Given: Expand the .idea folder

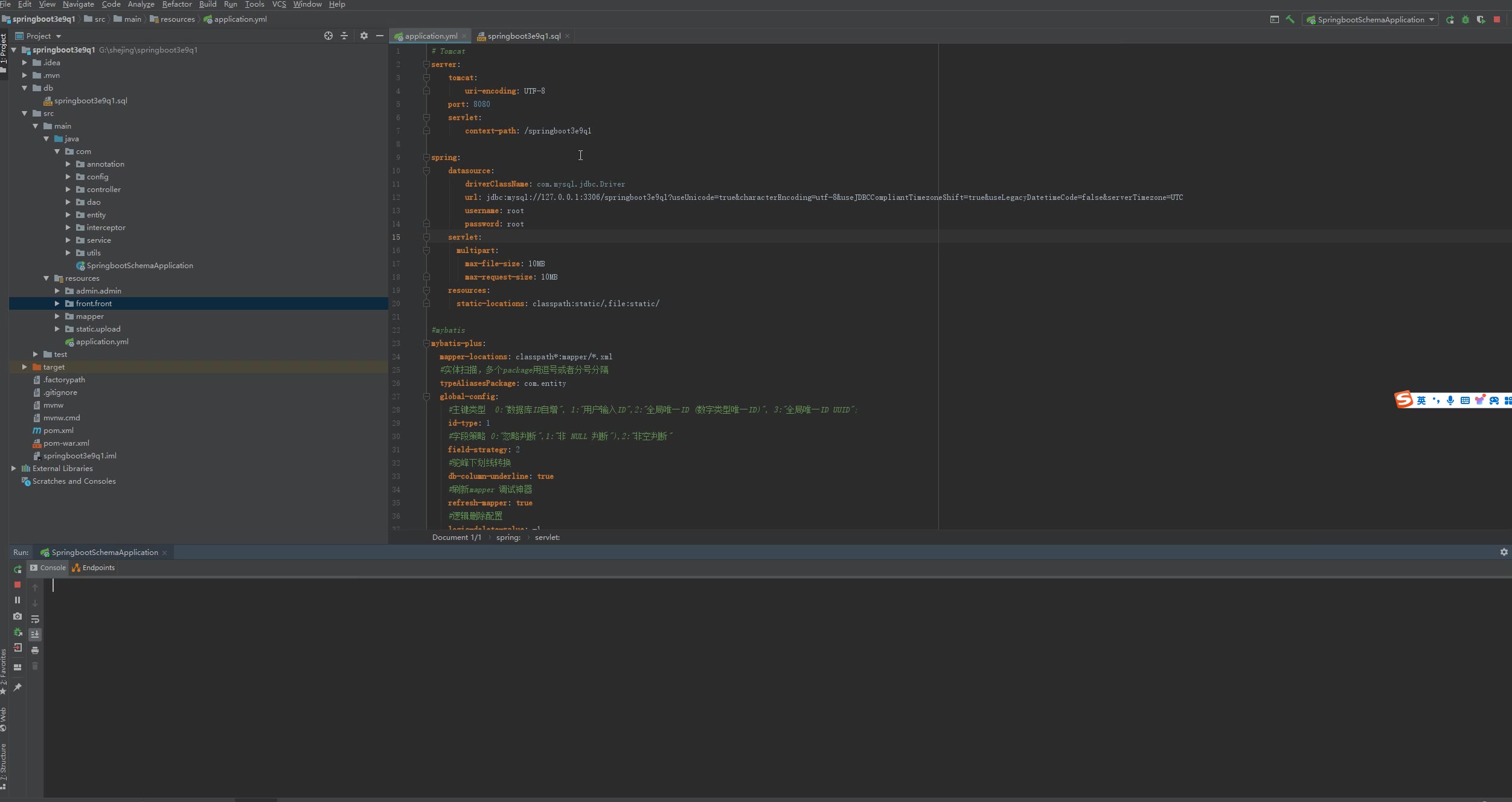Looking at the screenshot, I should tap(25, 62).
